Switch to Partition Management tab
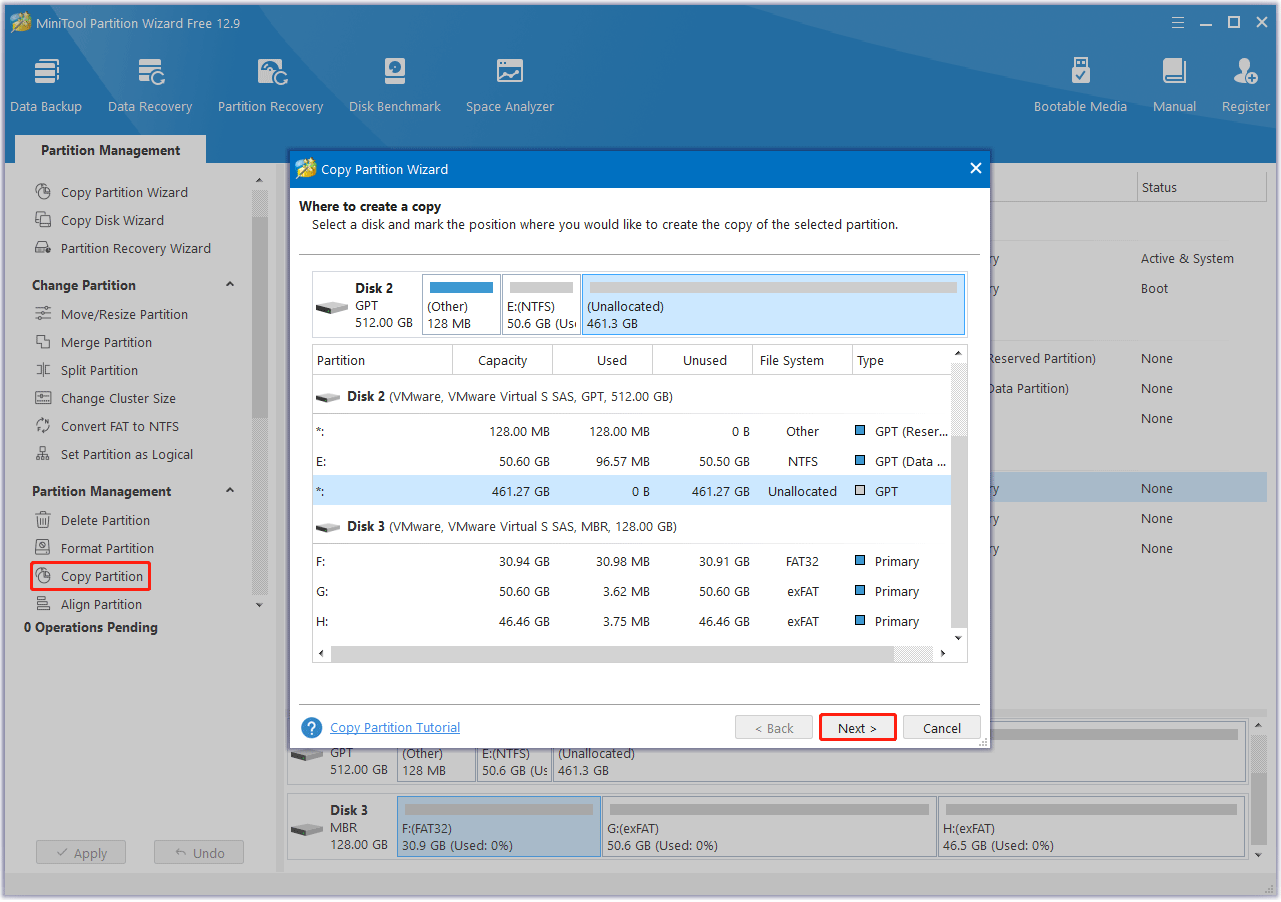The height and width of the screenshot is (902, 1281). [111, 150]
